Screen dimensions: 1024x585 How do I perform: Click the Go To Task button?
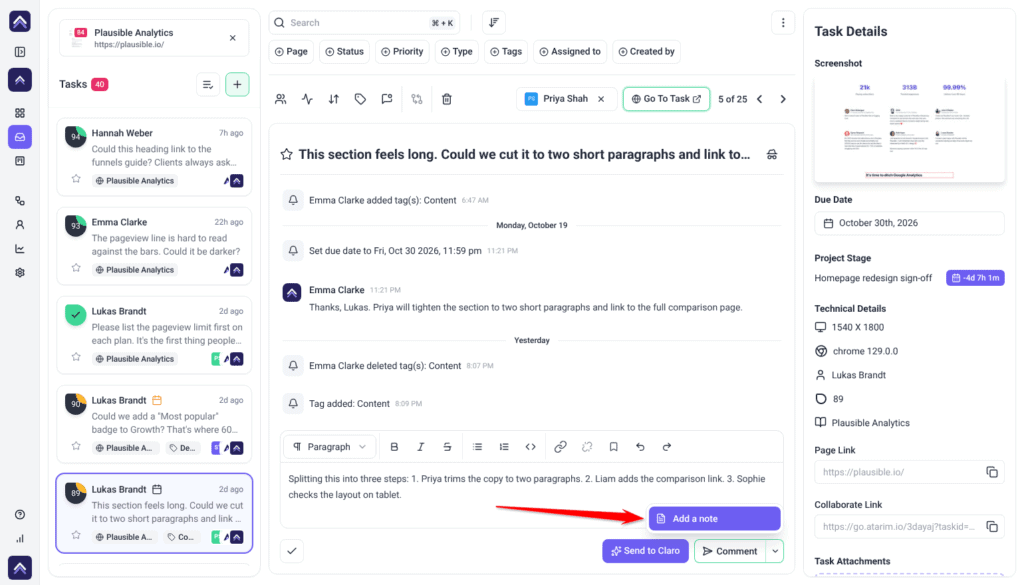tap(666, 99)
